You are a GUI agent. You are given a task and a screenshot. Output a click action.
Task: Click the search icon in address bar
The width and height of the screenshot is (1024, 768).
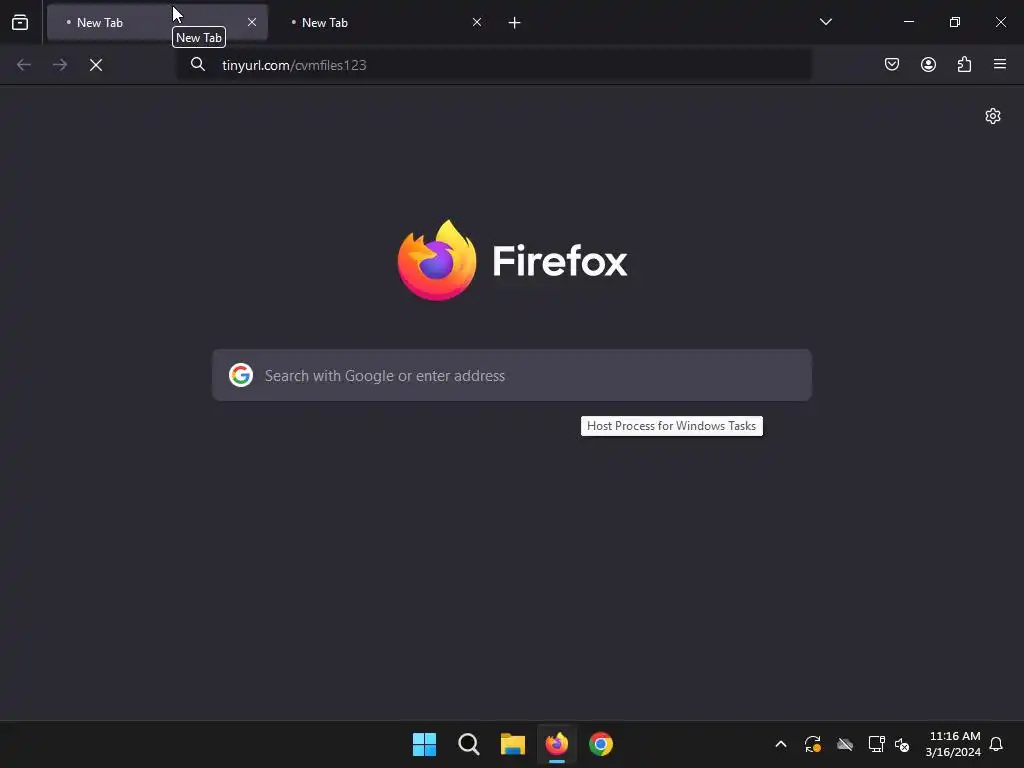coord(197,64)
